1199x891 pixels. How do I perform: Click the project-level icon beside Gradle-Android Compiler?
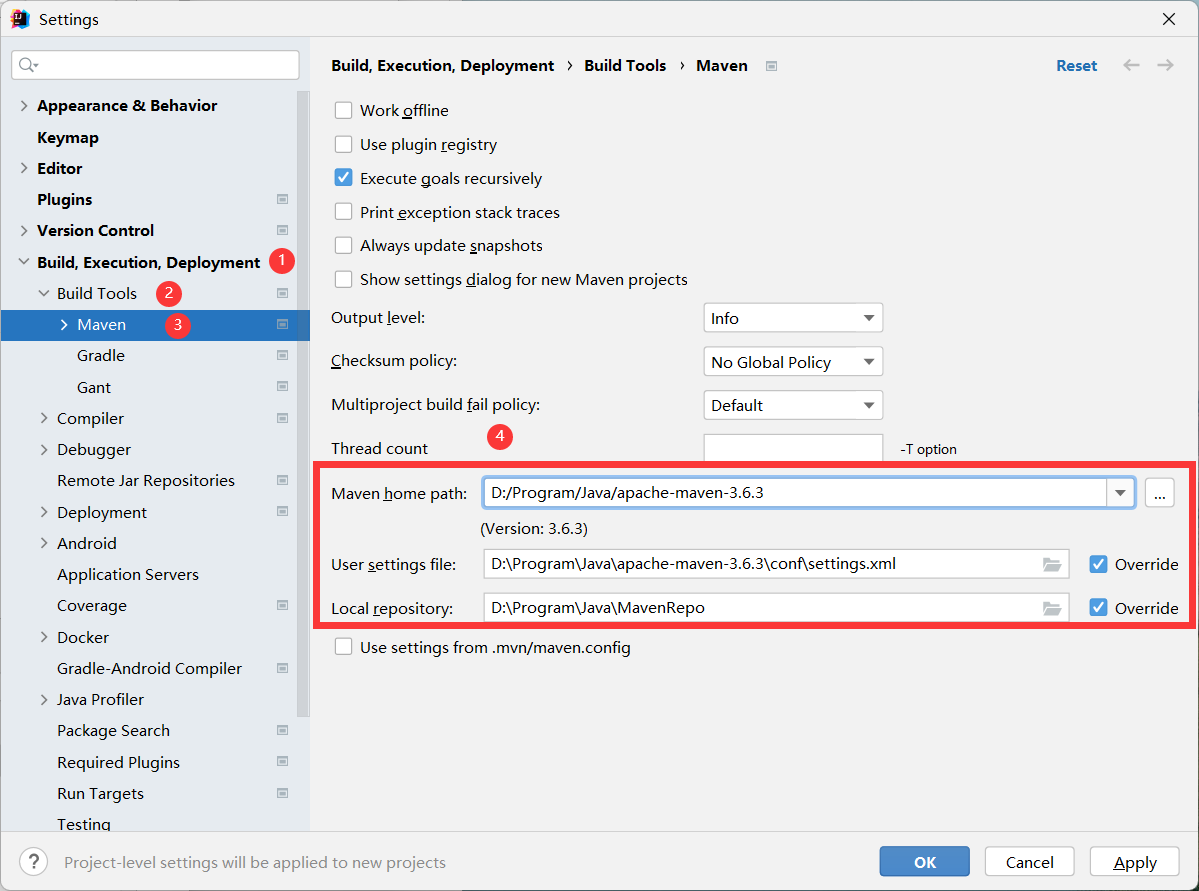[x=282, y=668]
